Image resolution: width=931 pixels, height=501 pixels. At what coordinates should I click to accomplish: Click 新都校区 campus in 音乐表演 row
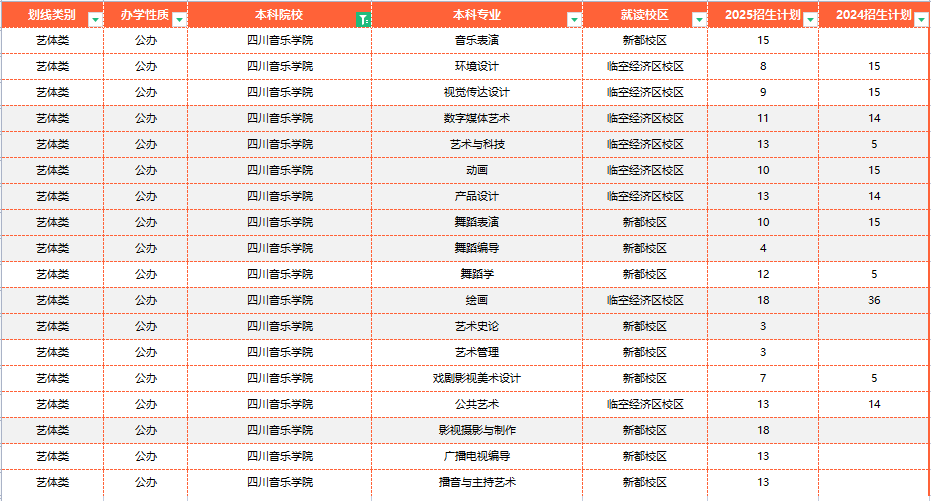(x=645, y=40)
